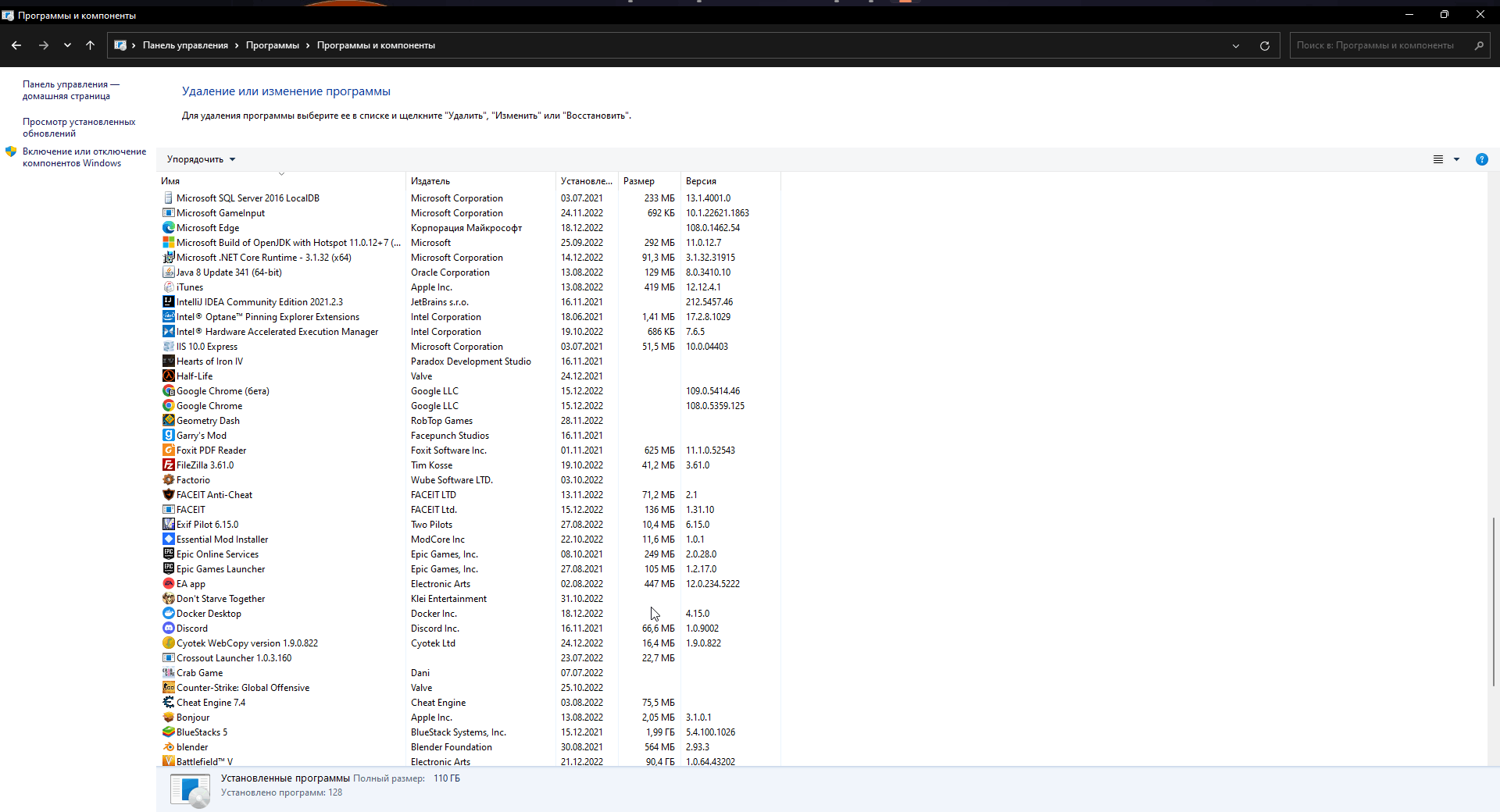Click Панель управления breadcrumb
The image size is (1500, 812).
(x=185, y=45)
